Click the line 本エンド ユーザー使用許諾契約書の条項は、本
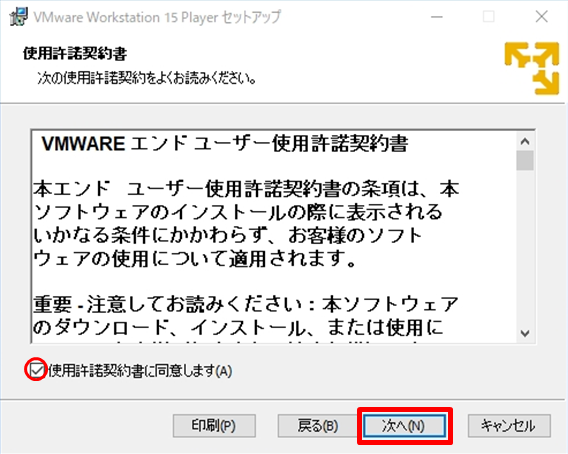Viewport: 568px width, 454px height. [246, 189]
